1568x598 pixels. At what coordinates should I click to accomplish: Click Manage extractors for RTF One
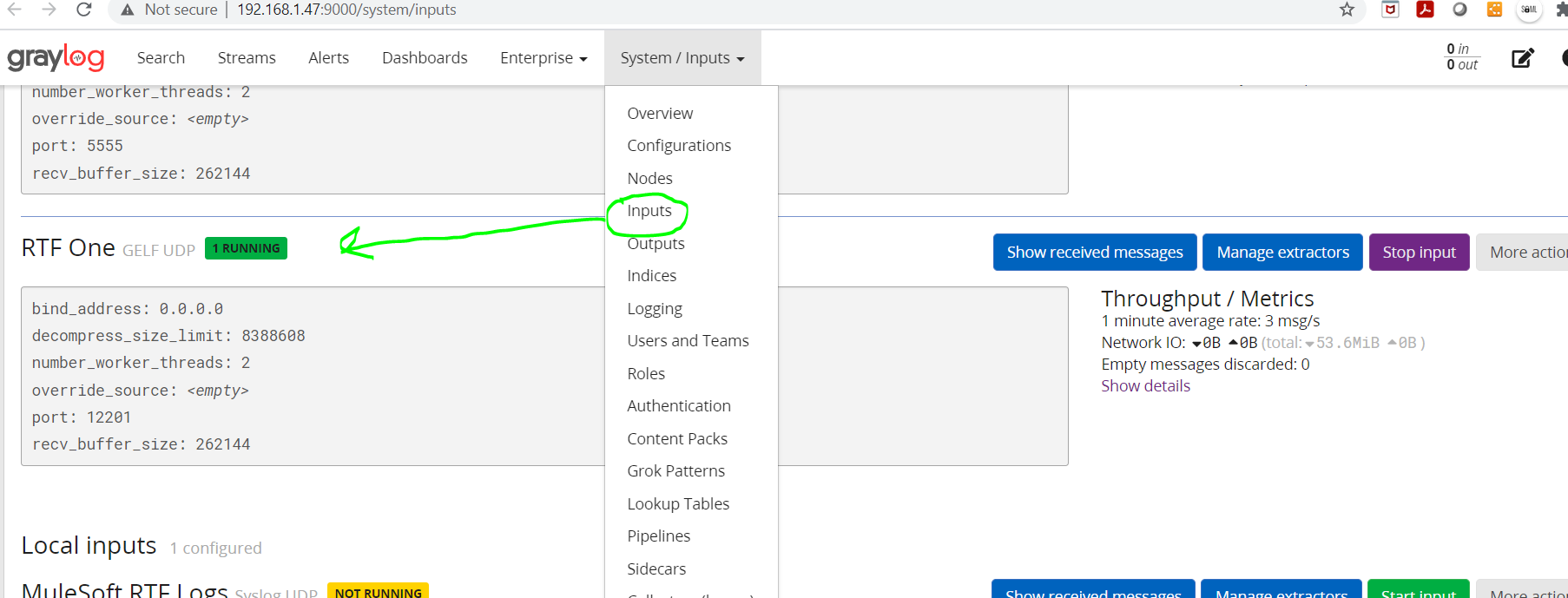(x=1282, y=253)
